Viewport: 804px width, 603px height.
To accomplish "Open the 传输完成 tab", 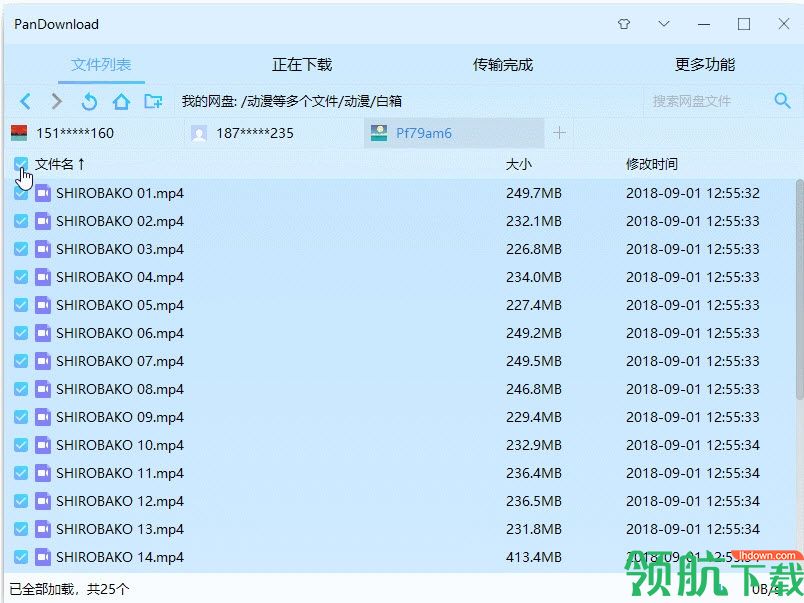I will pyautogui.click(x=503, y=65).
